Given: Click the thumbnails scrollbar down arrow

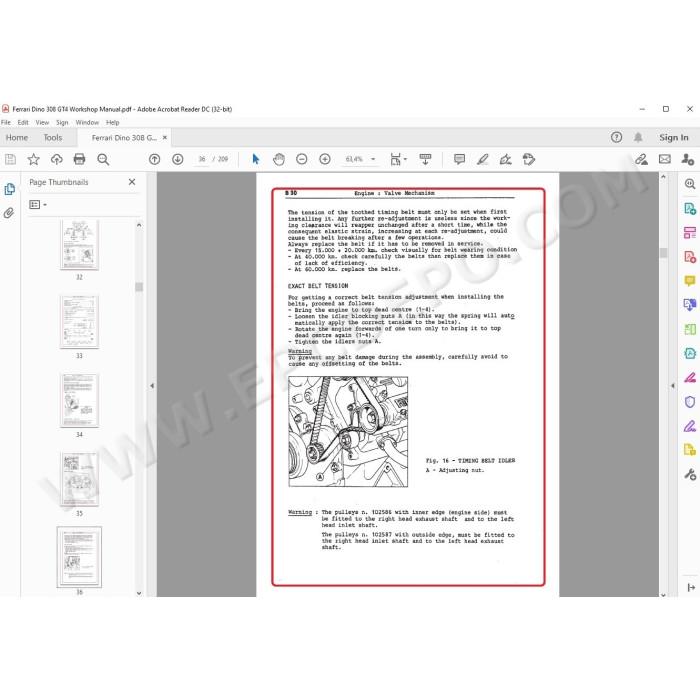Looking at the screenshot, I should pos(139,593).
